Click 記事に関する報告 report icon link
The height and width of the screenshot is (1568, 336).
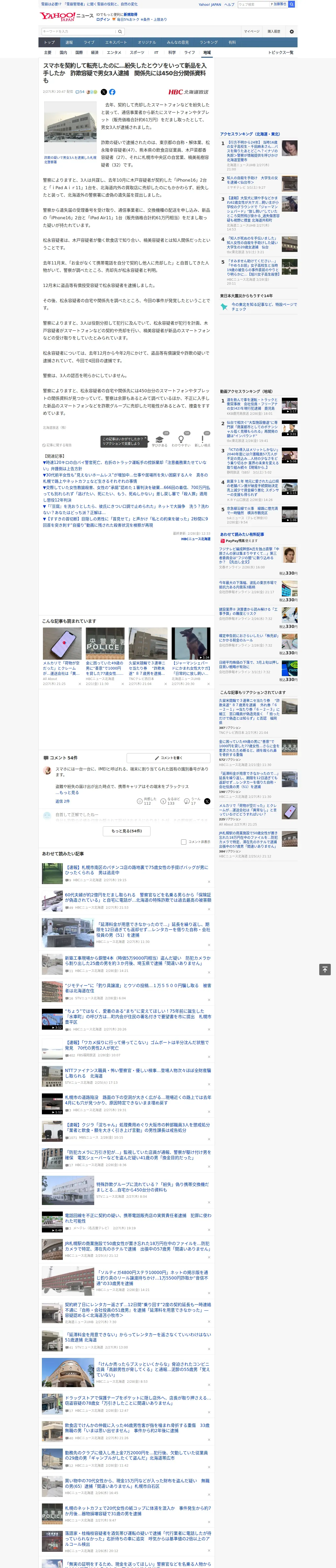pos(57,445)
